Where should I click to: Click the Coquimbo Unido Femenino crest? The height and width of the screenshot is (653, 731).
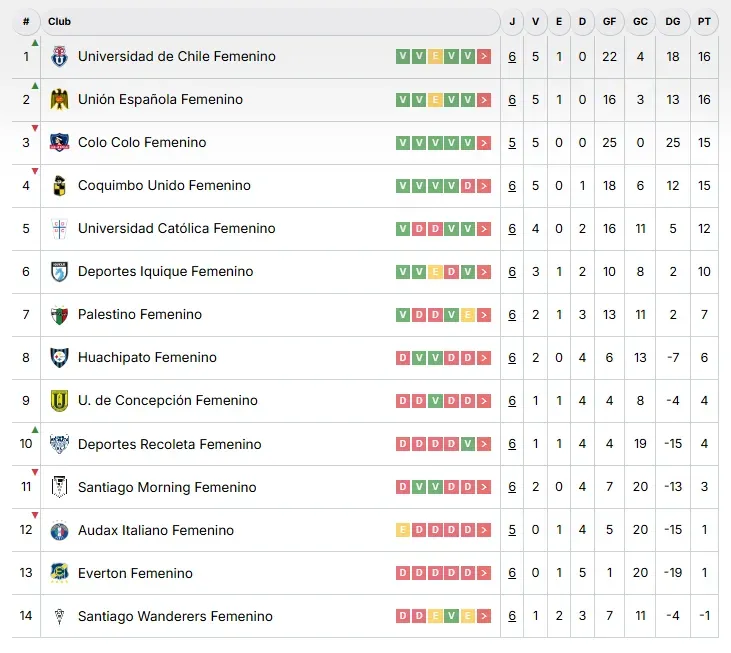[x=59, y=186]
